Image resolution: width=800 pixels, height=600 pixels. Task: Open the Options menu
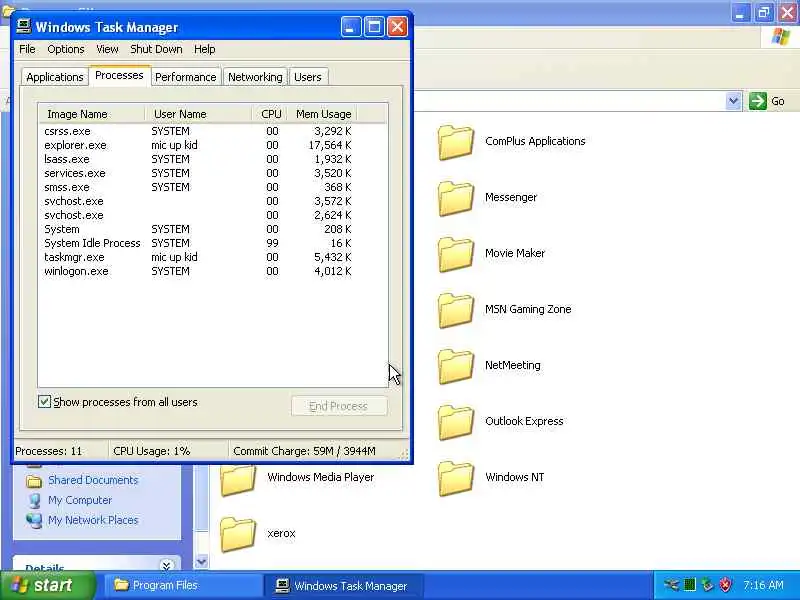(x=66, y=49)
